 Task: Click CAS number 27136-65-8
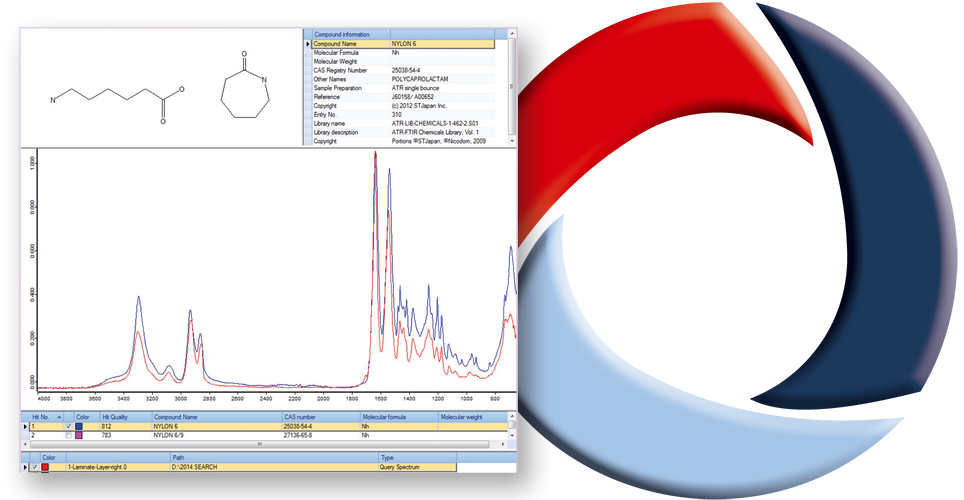[299, 435]
